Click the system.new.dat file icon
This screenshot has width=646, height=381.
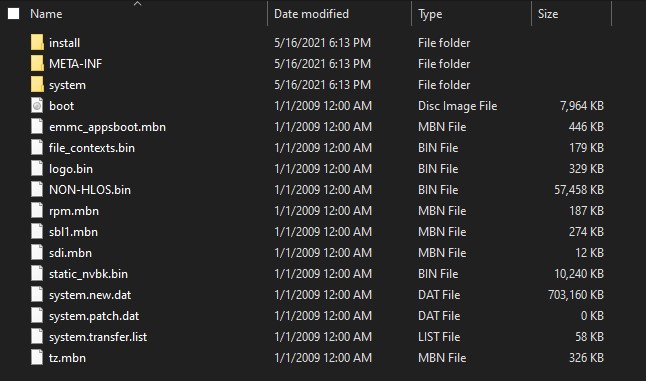click(37, 295)
